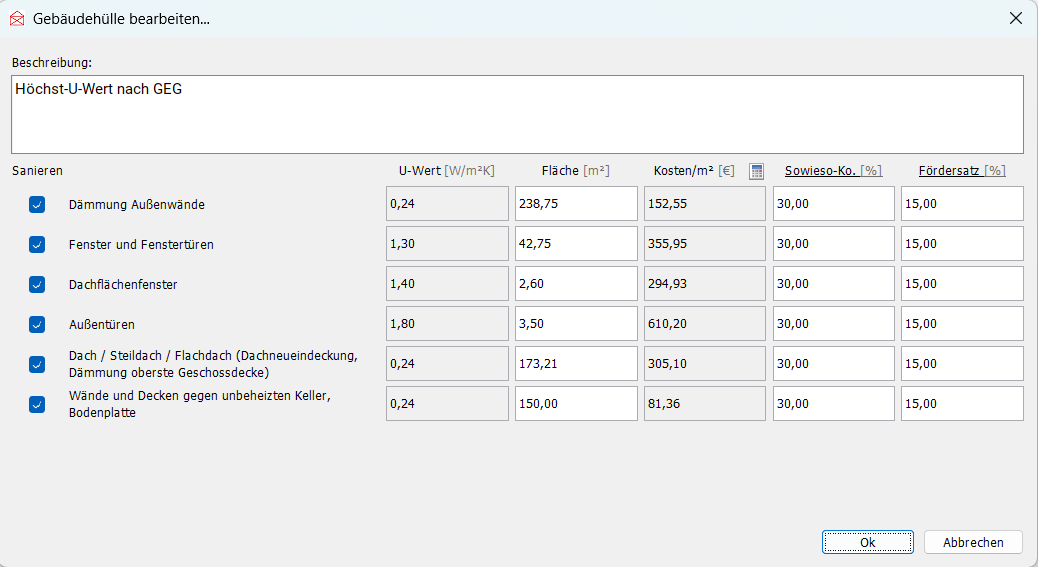Click the Fördersatz column header link
Screen dimensions: 1038x567
950,171
